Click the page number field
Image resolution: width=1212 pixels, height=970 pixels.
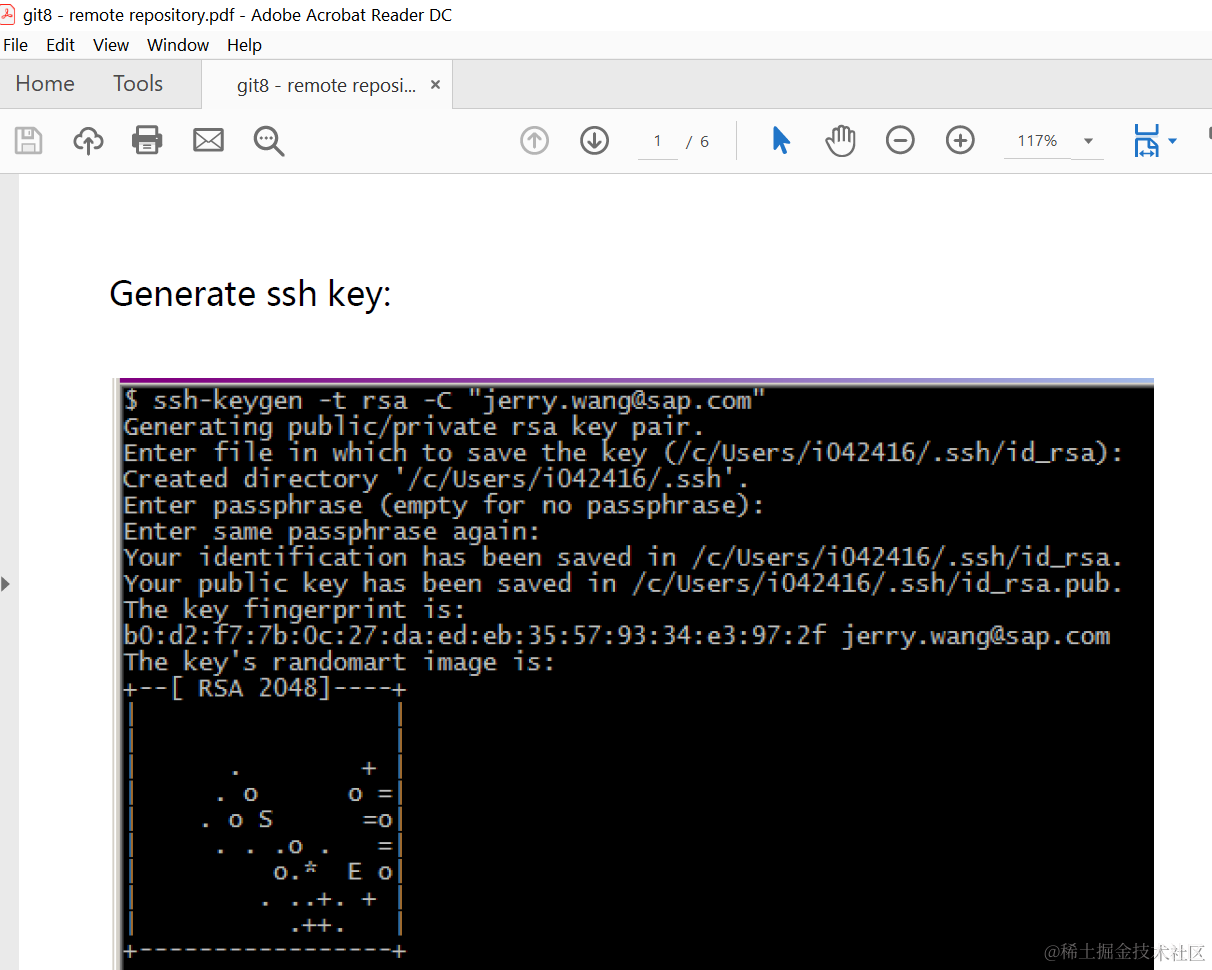coord(657,141)
